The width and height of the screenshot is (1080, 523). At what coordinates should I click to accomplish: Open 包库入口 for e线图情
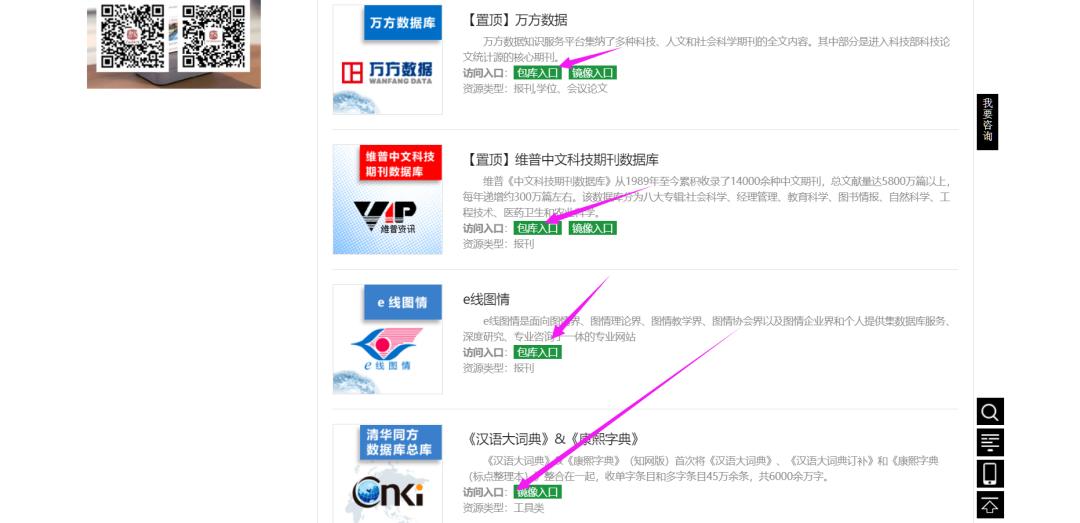537,352
